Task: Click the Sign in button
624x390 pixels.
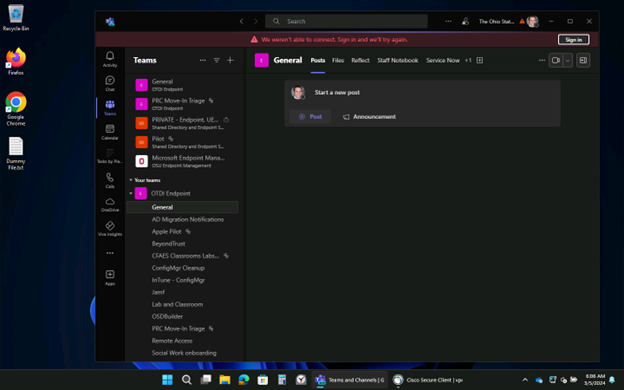Action: pyautogui.click(x=573, y=39)
